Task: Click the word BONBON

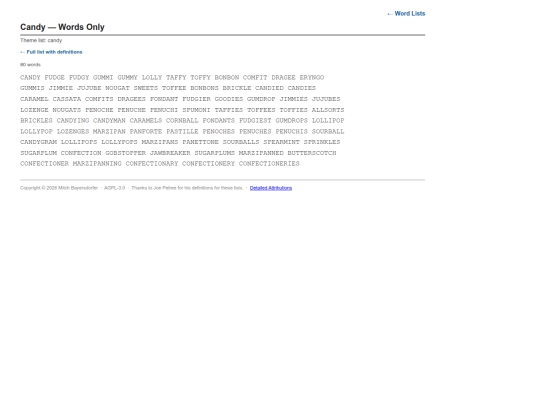Action: [227, 77]
